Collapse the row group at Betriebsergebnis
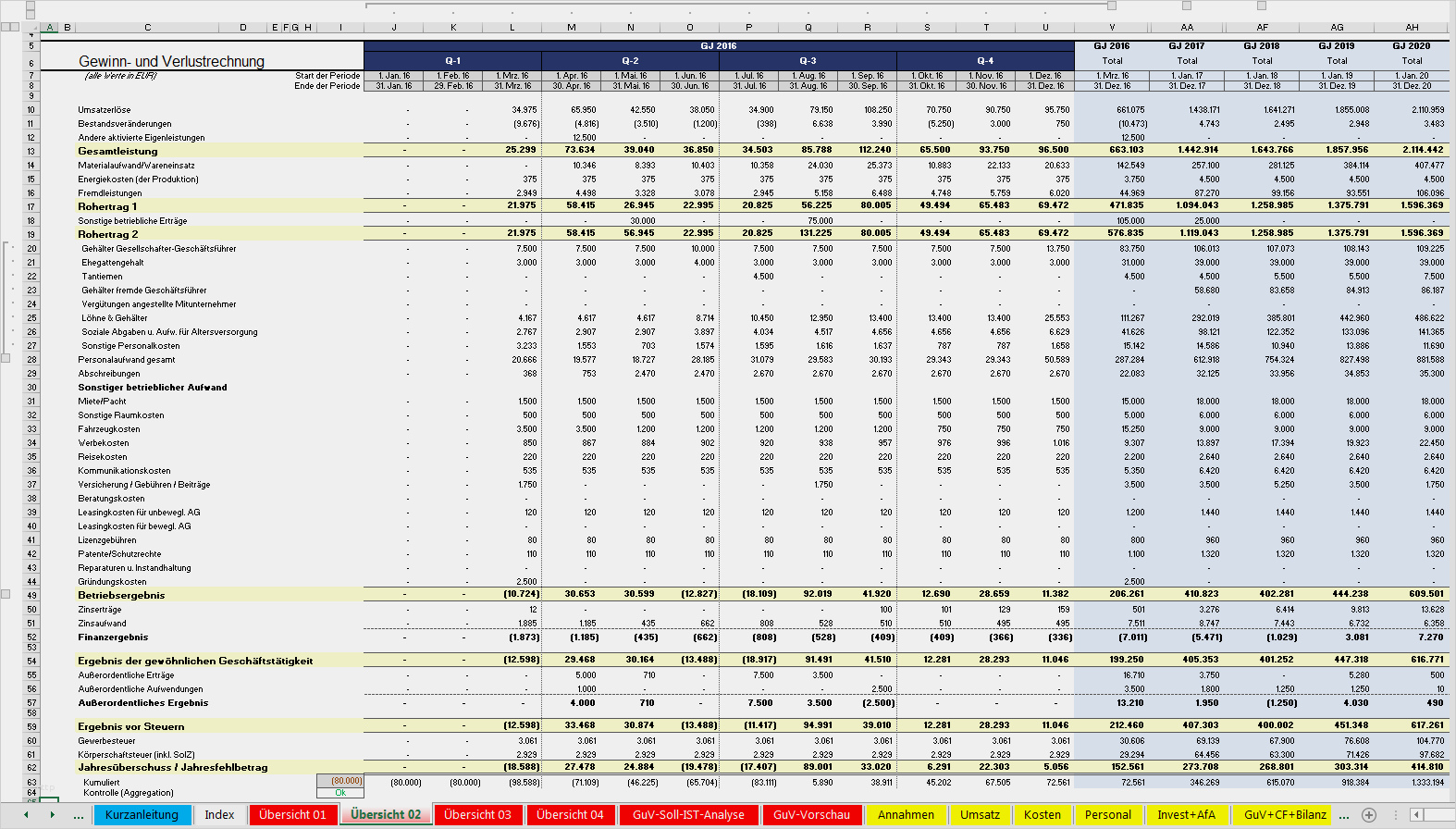 point(6,594)
